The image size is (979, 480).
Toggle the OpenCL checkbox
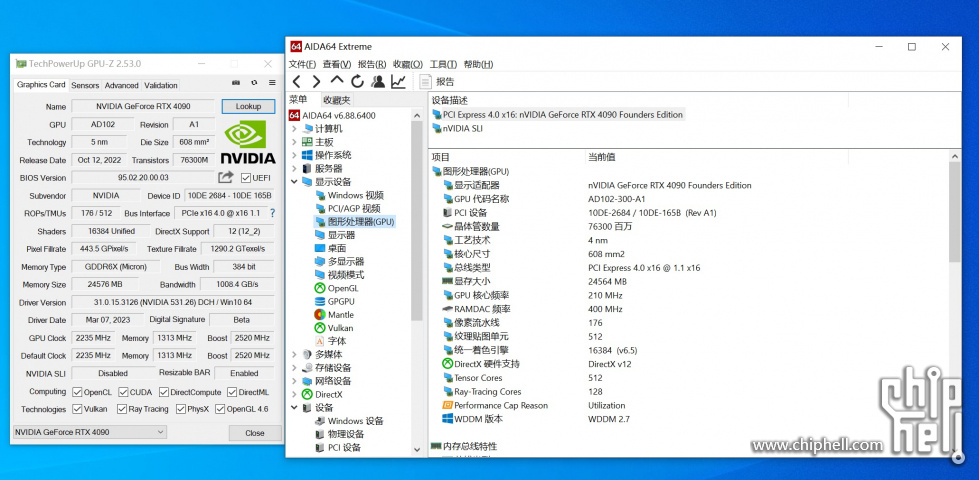[77, 392]
